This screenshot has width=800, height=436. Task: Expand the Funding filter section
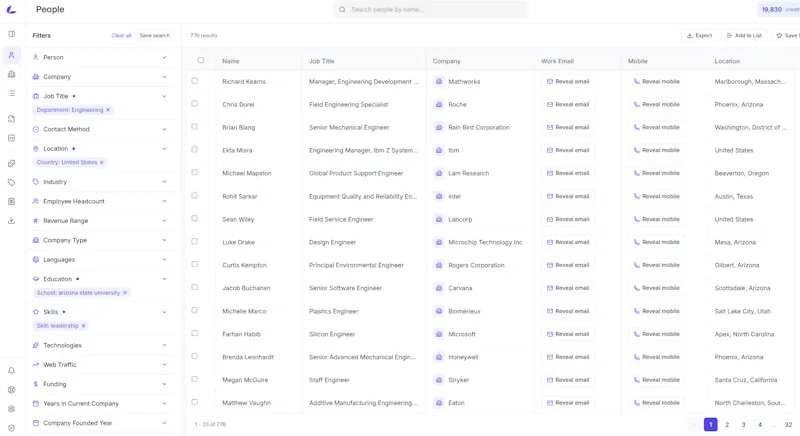(x=100, y=384)
